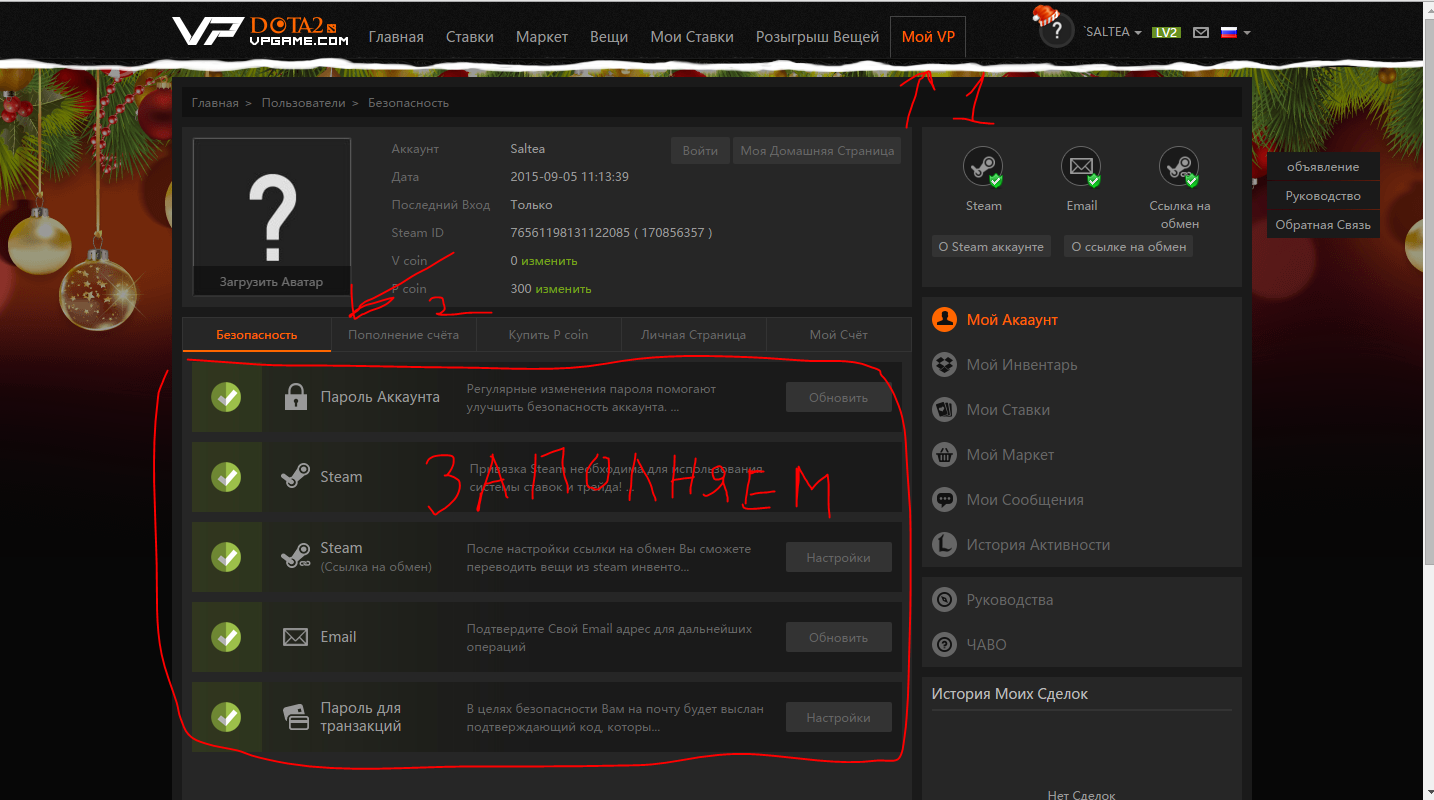Open the Обратная Связь side tab

pos(1323,225)
